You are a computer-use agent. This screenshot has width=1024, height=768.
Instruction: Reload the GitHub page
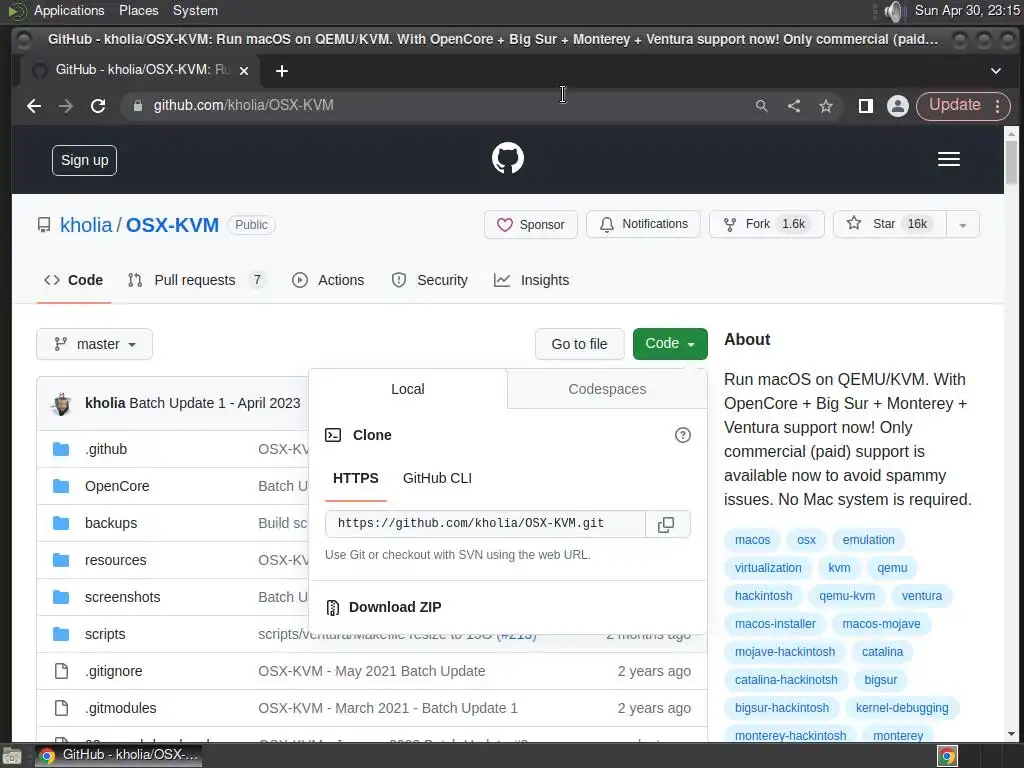(98, 106)
